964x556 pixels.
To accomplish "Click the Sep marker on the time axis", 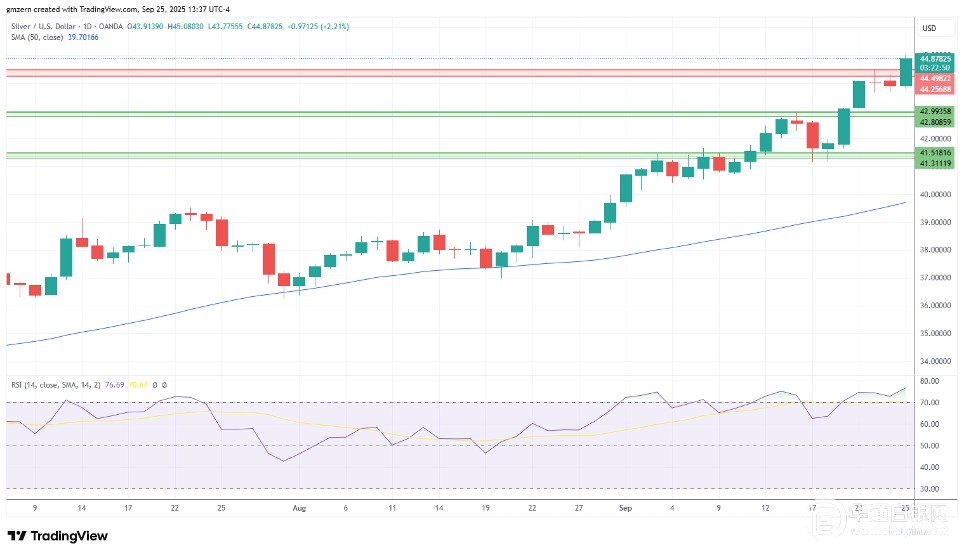I will coord(625,508).
